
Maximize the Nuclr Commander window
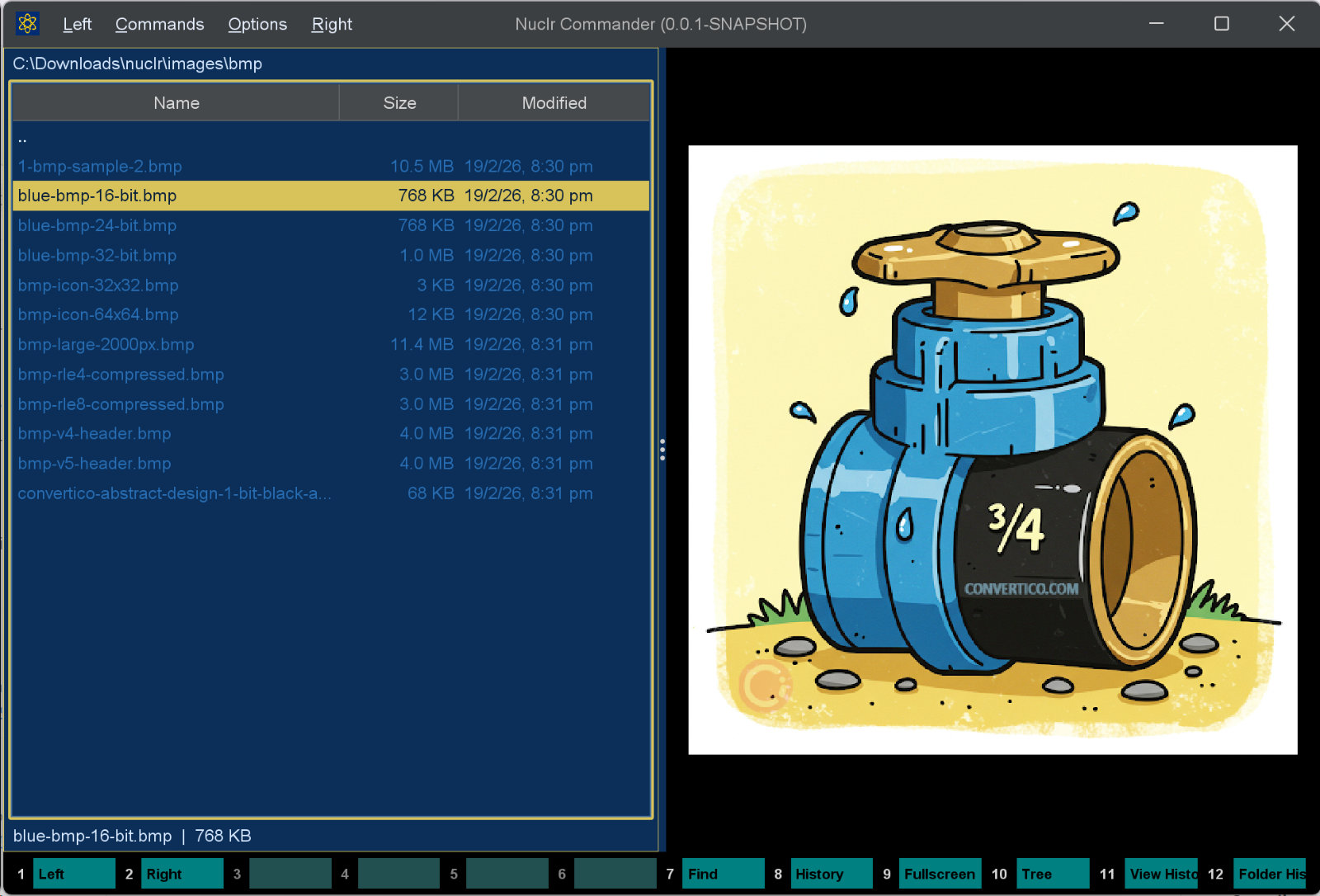click(1222, 24)
